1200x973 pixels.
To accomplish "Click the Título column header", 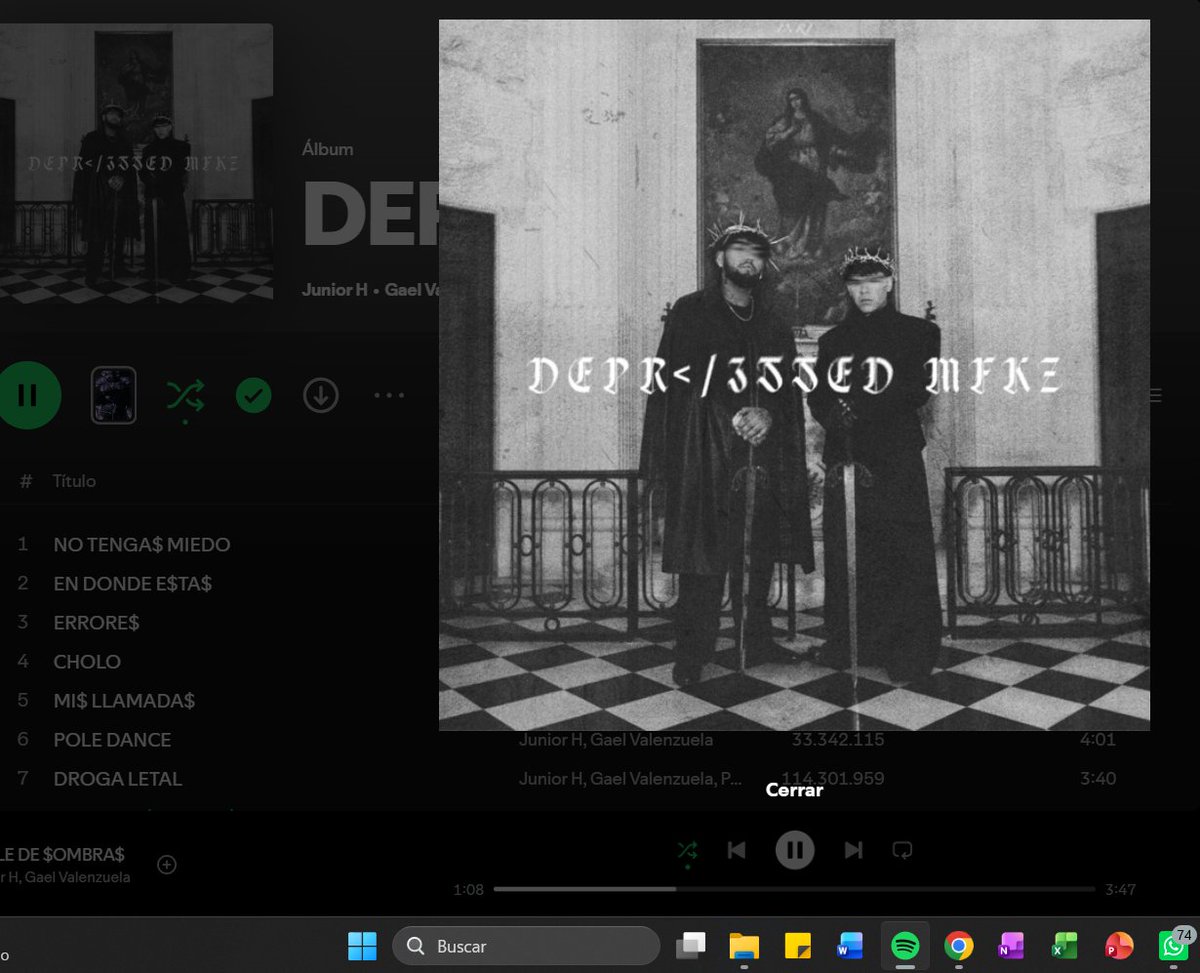I will point(74,481).
